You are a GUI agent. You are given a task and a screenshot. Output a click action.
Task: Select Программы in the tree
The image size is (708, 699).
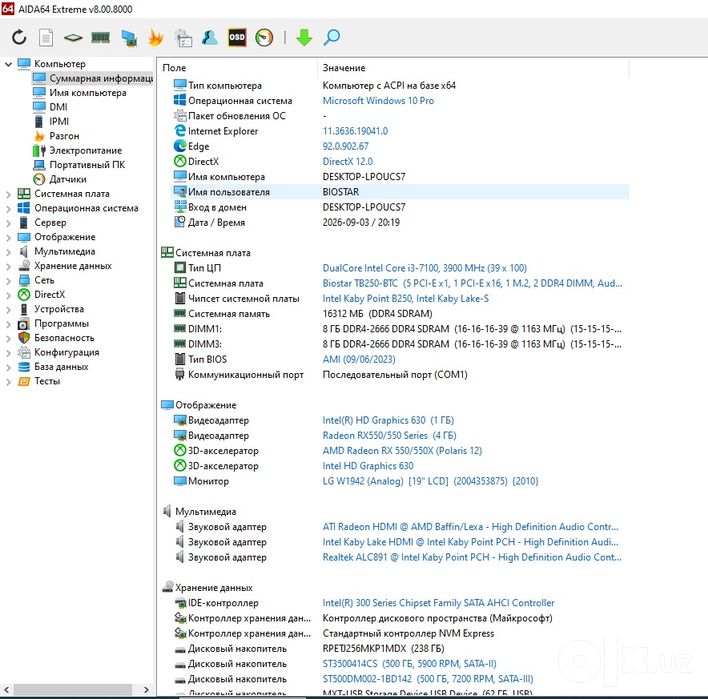point(53,324)
